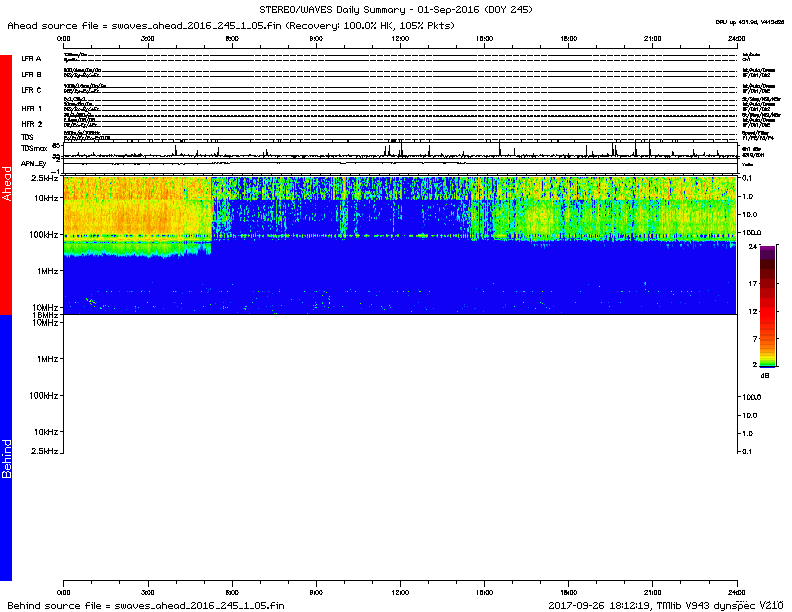Select the HFR 1 row label
Viewport: 792px width, 612px height.
31,108
